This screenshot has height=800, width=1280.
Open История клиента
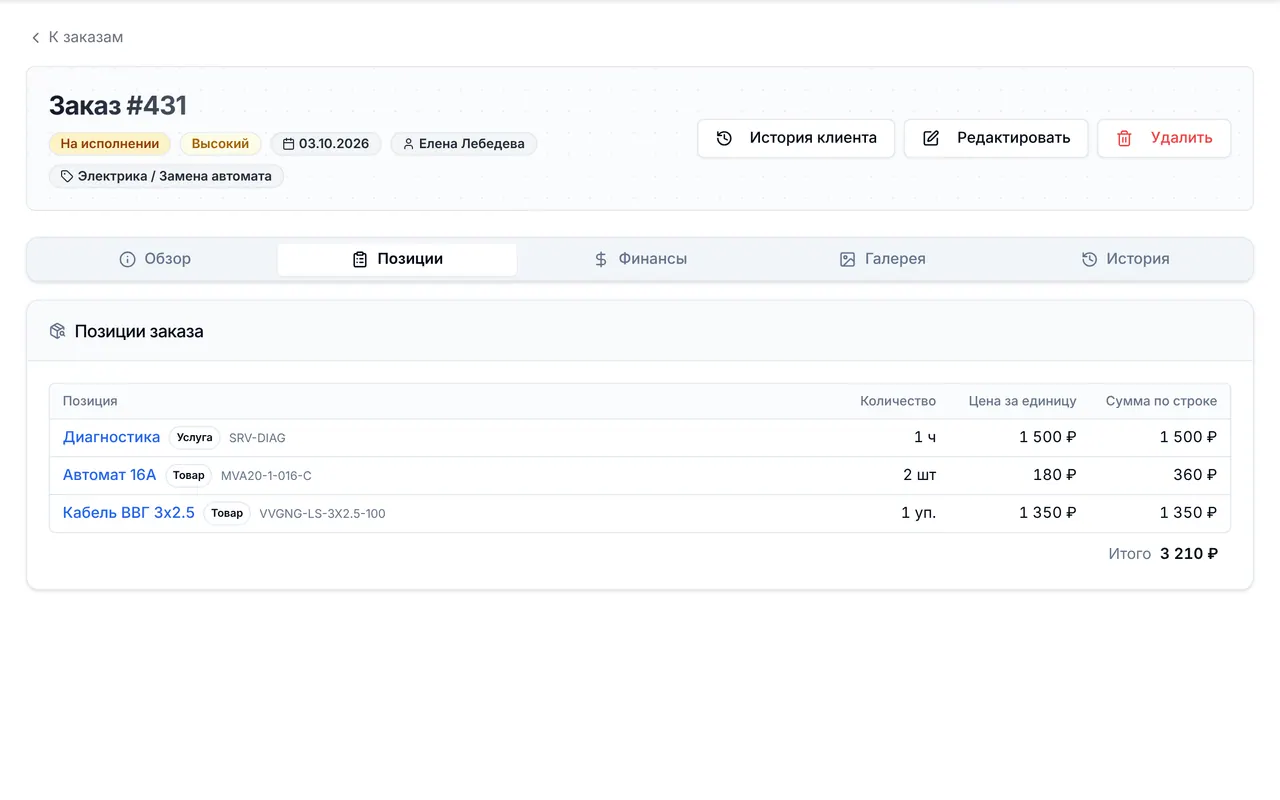coord(795,138)
